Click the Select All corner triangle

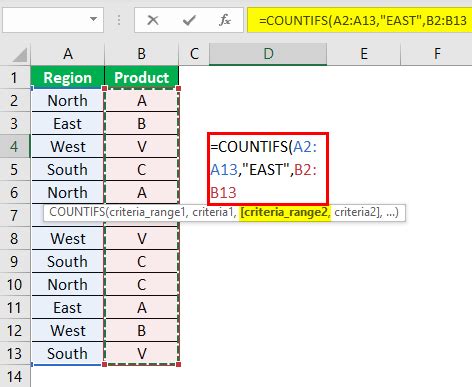[x=20, y=55]
